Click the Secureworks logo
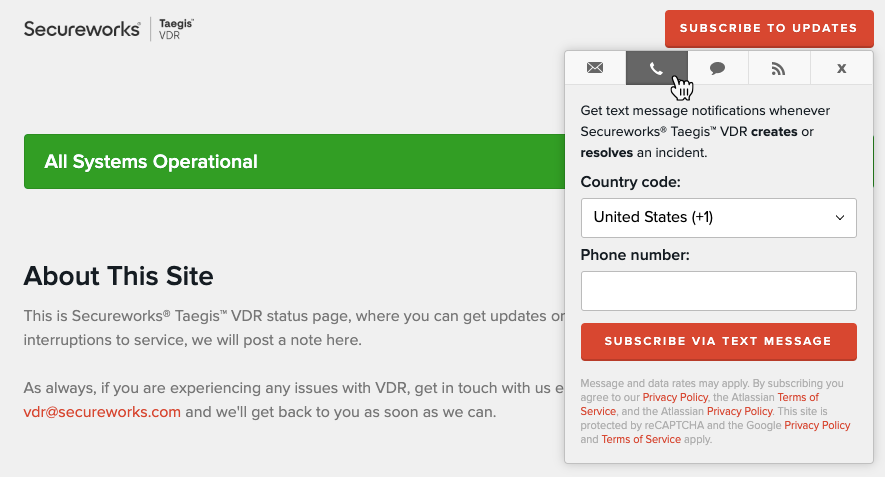The width and height of the screenshot is (885, 477). (x=82, y=29)
